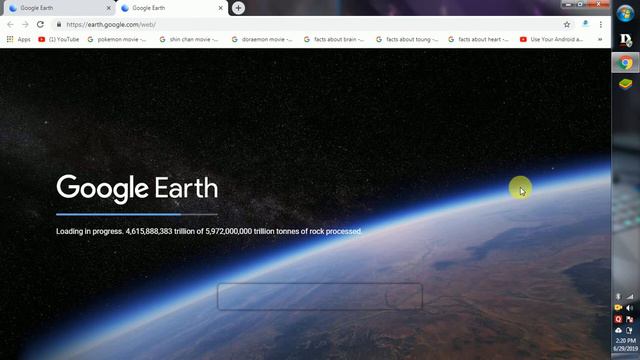
Task: Open a new browser tab
Action: 238,8
